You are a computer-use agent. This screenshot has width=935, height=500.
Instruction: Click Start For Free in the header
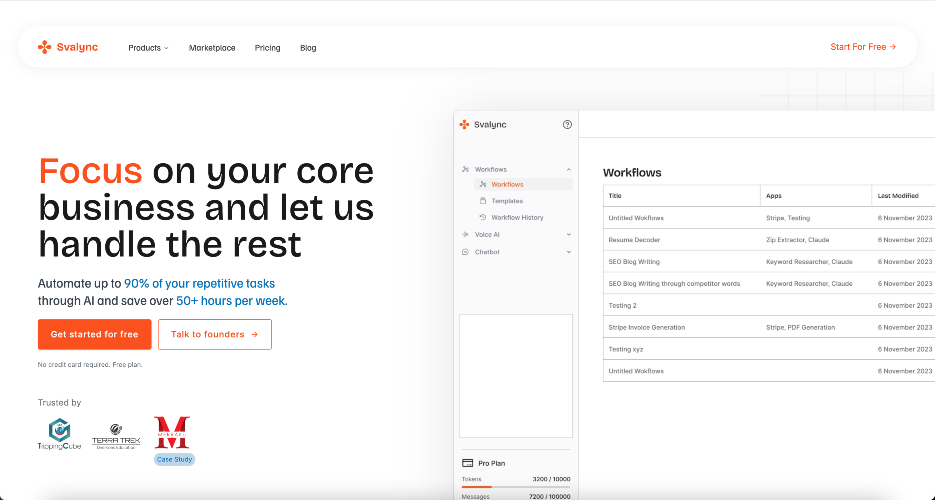863,46
